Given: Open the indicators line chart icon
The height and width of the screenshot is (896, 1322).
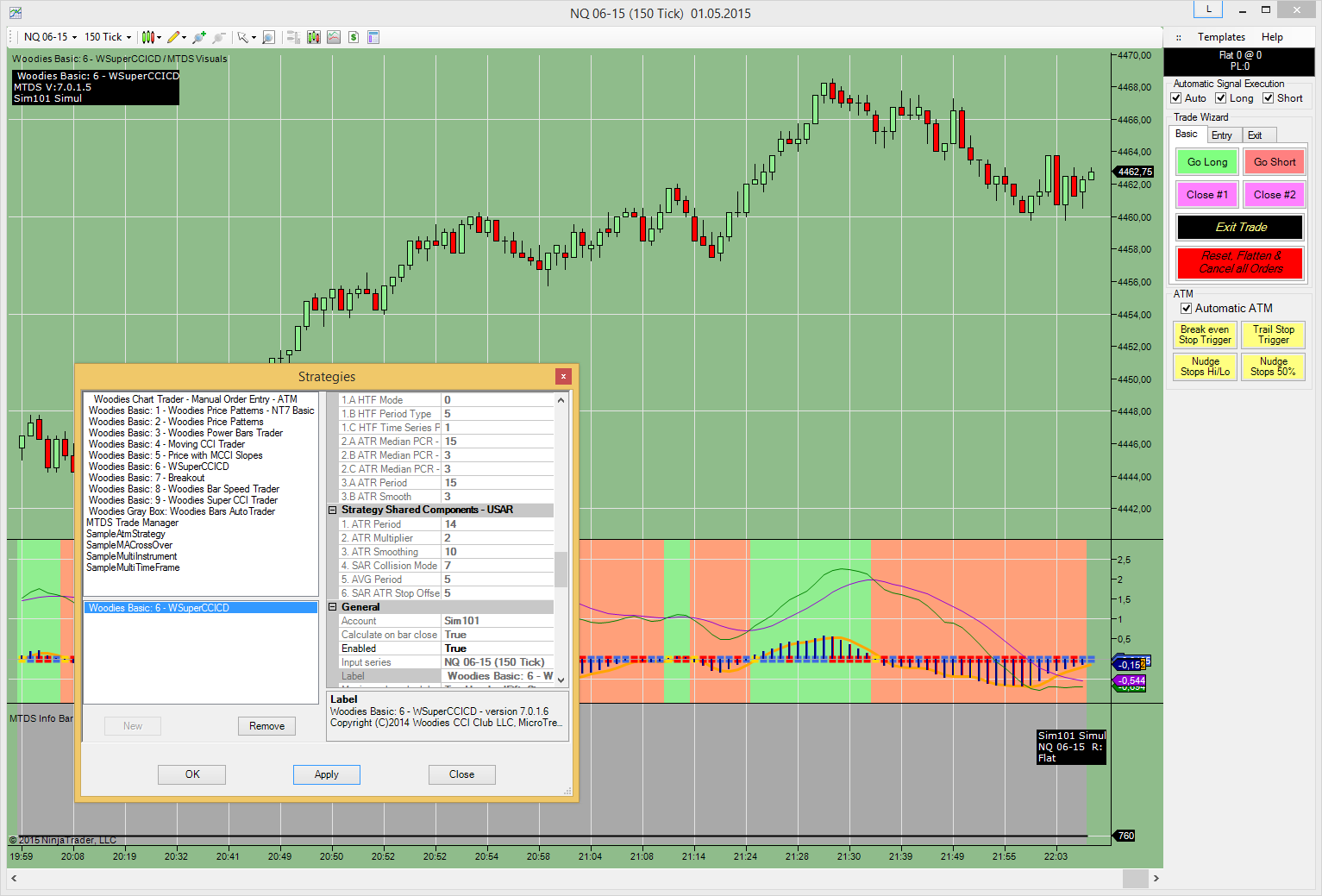Looking at the screenshot, I should pyautogui.click(x=334, y=37).
